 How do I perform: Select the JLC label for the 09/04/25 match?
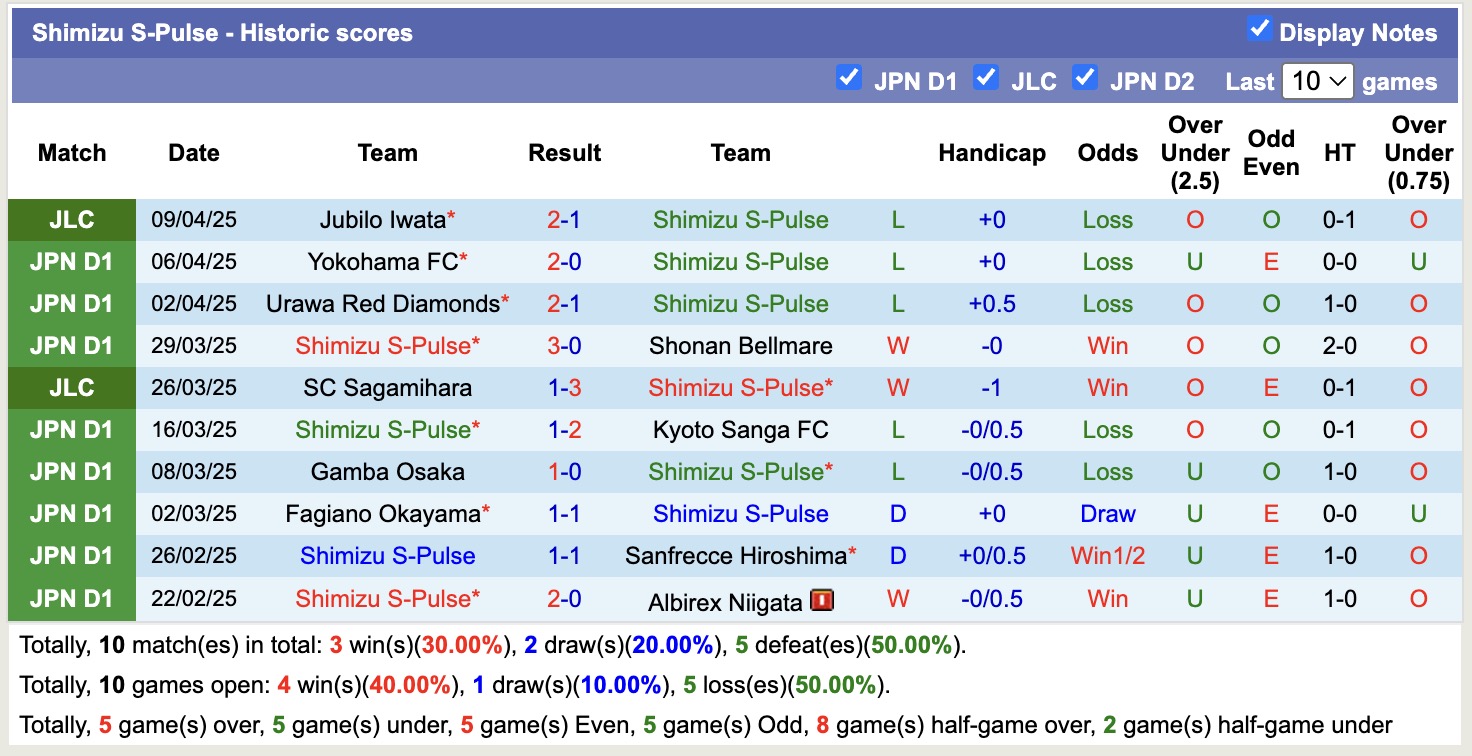click(x=71, y=220)
